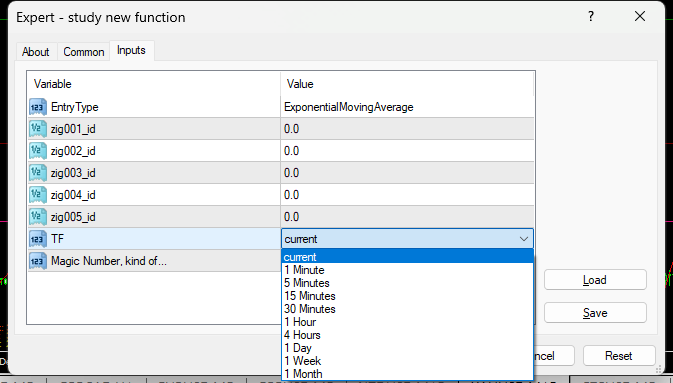673x383 pixels.
Task: Select the zig004_id variable name
Action: [x=73, y=195]
